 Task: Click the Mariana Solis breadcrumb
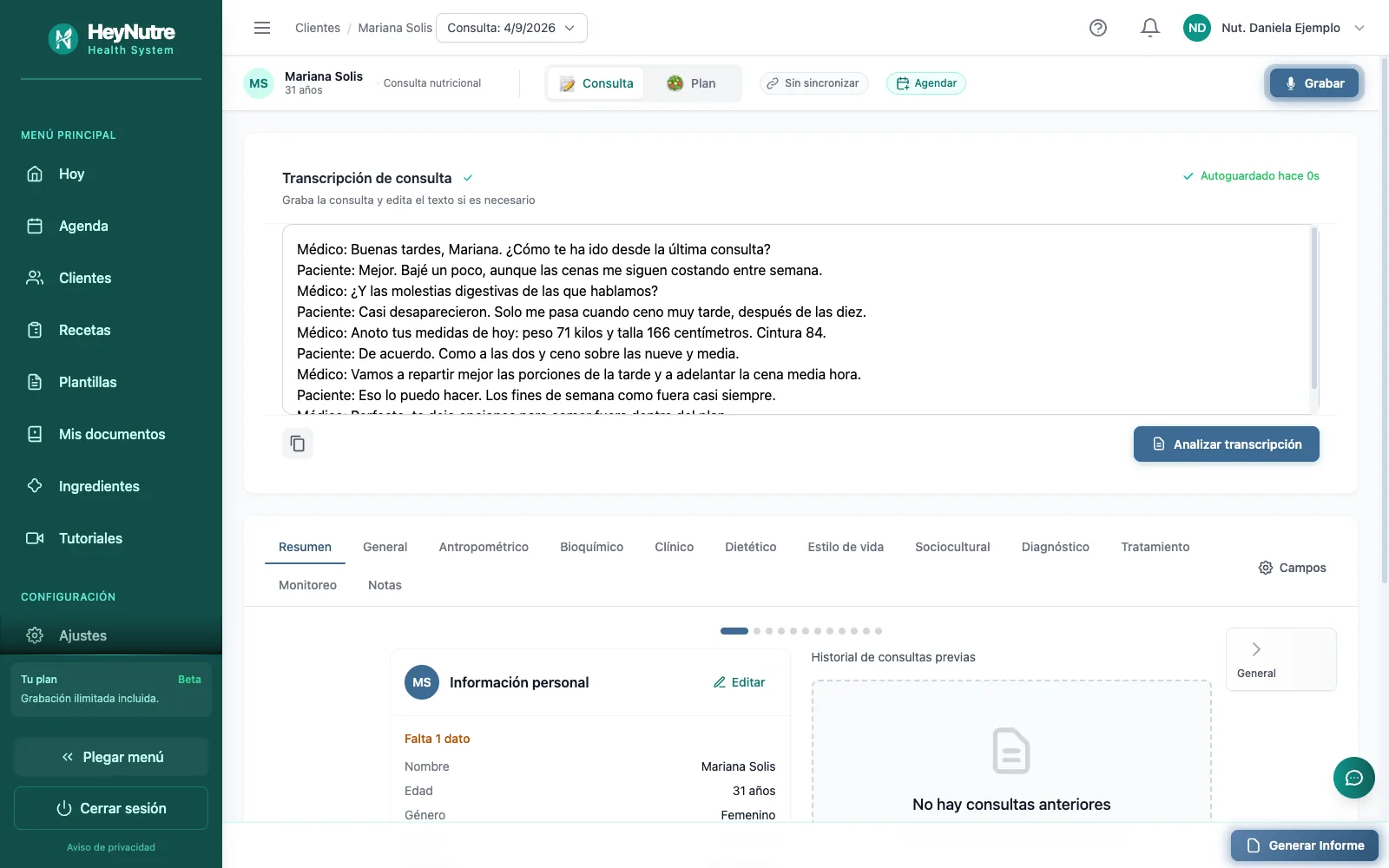click(395, 28)
